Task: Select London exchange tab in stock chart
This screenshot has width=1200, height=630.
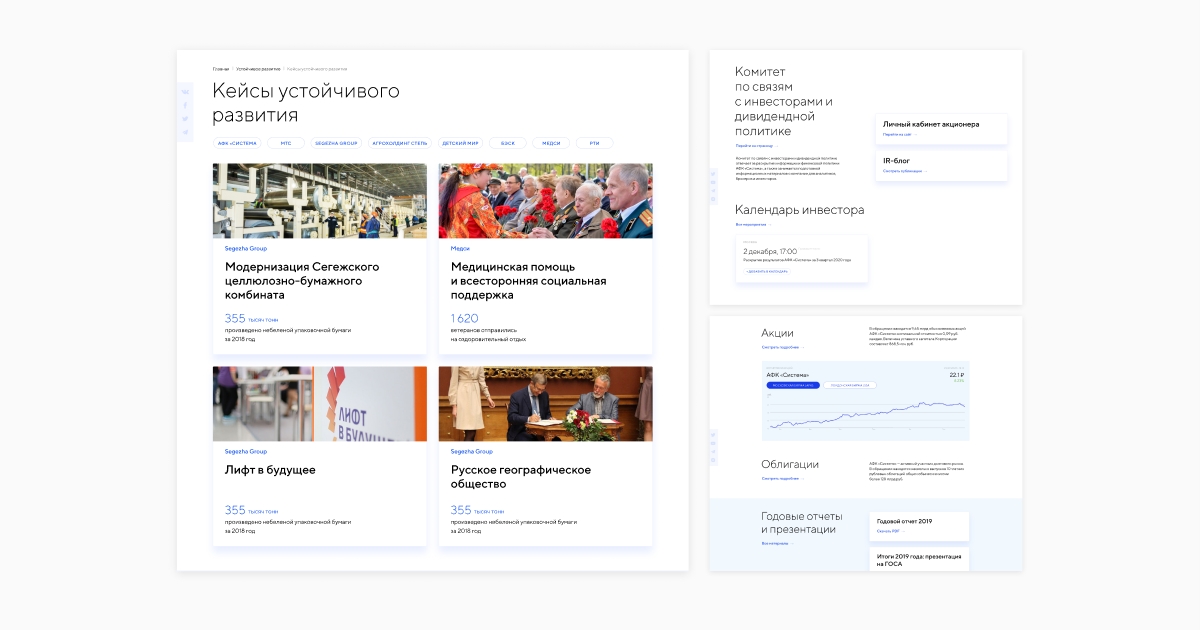Action: click(850, 384)
